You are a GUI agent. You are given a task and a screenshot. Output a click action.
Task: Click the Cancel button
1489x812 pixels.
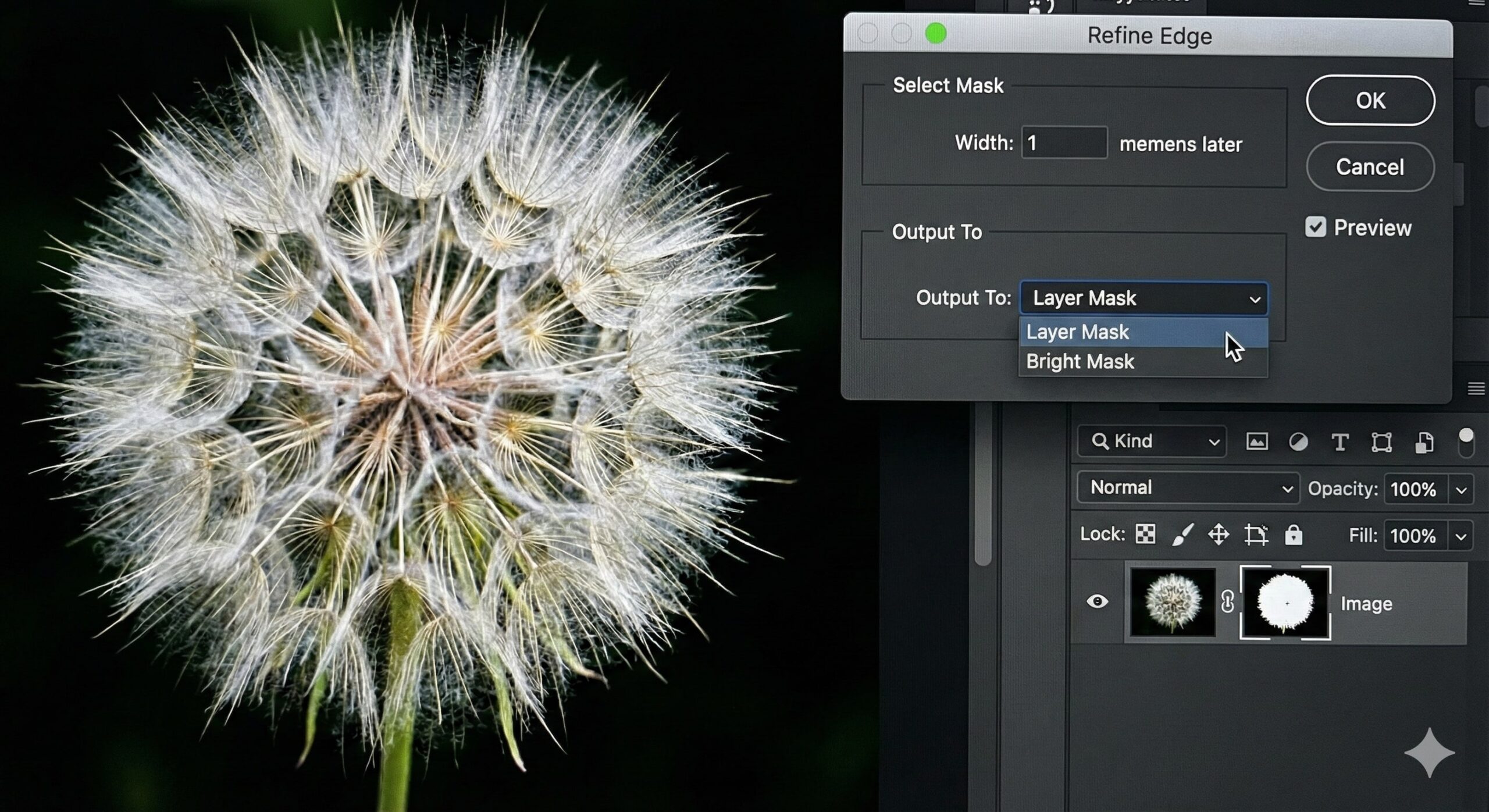tap(1370, 167)
